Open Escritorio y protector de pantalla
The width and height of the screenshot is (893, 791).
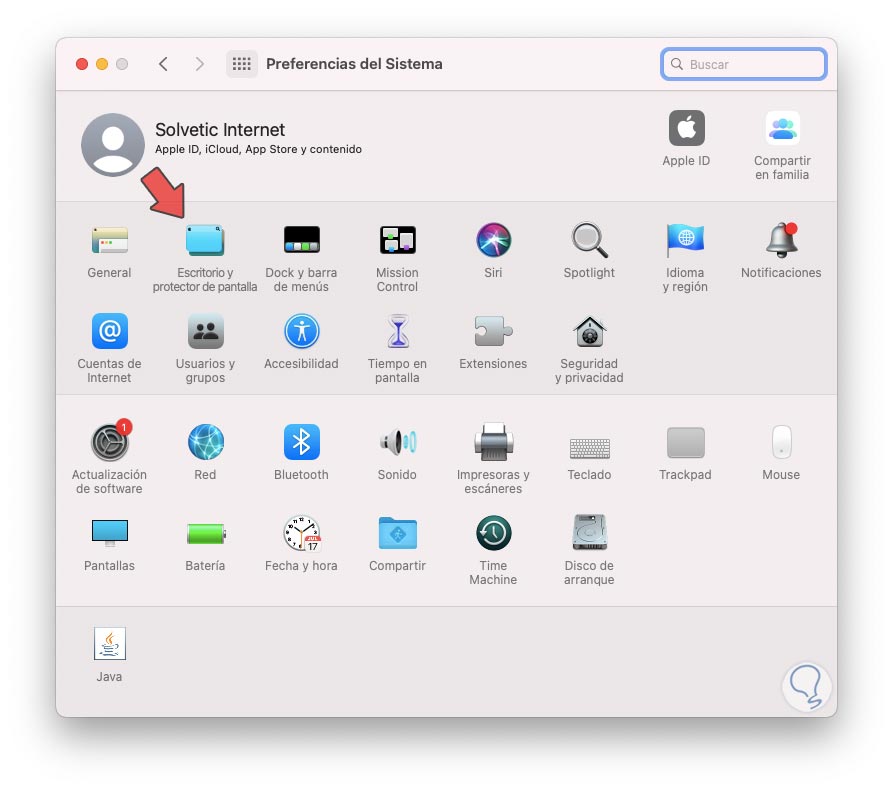tap(205, 240)
